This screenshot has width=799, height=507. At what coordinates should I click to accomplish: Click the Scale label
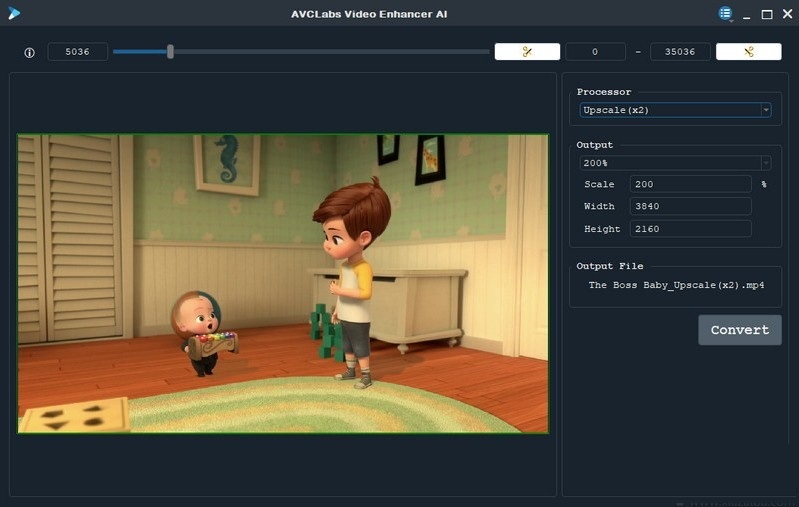tap(599, 184)
